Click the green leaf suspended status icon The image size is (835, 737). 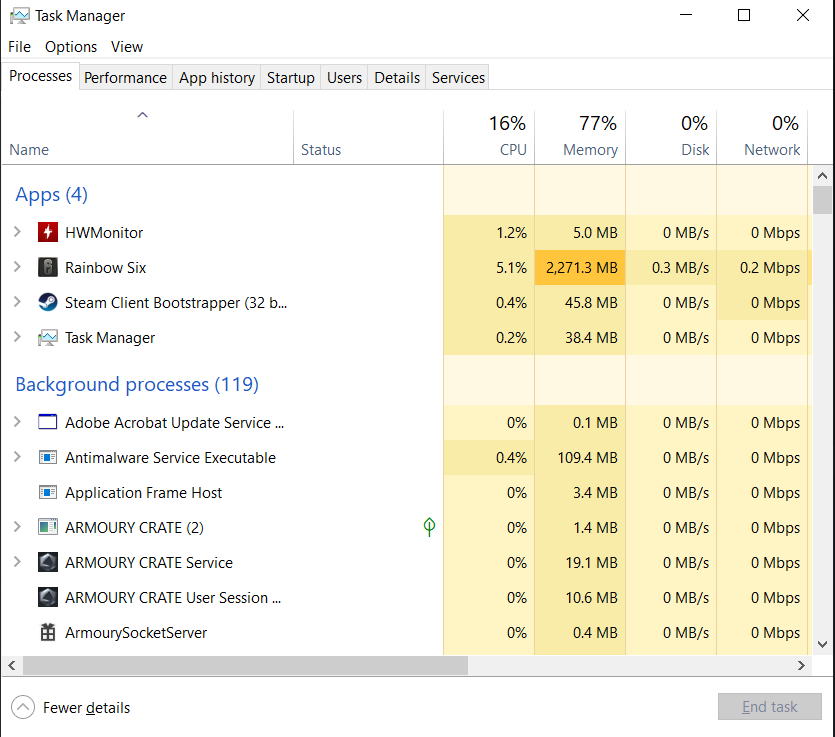click(x=429, y=527)
